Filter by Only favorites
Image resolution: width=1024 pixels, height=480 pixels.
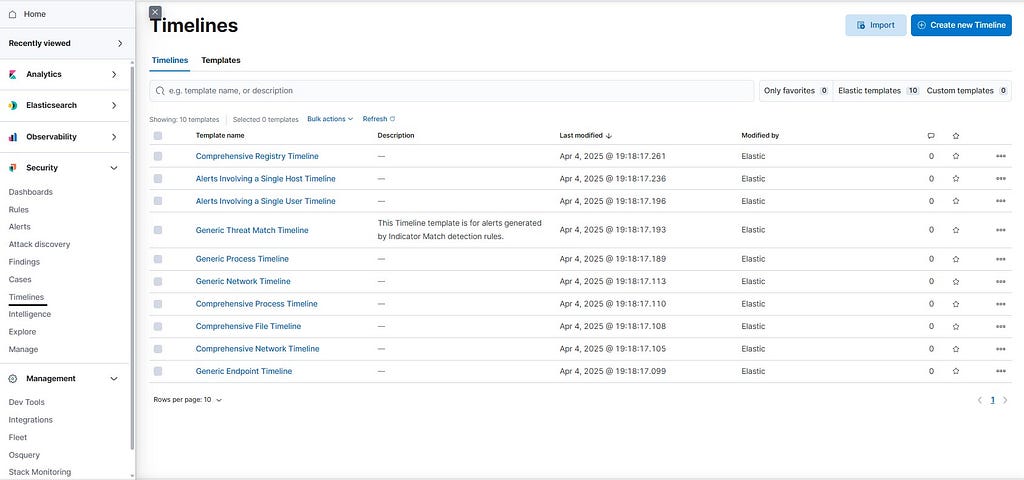coord(796,91)
